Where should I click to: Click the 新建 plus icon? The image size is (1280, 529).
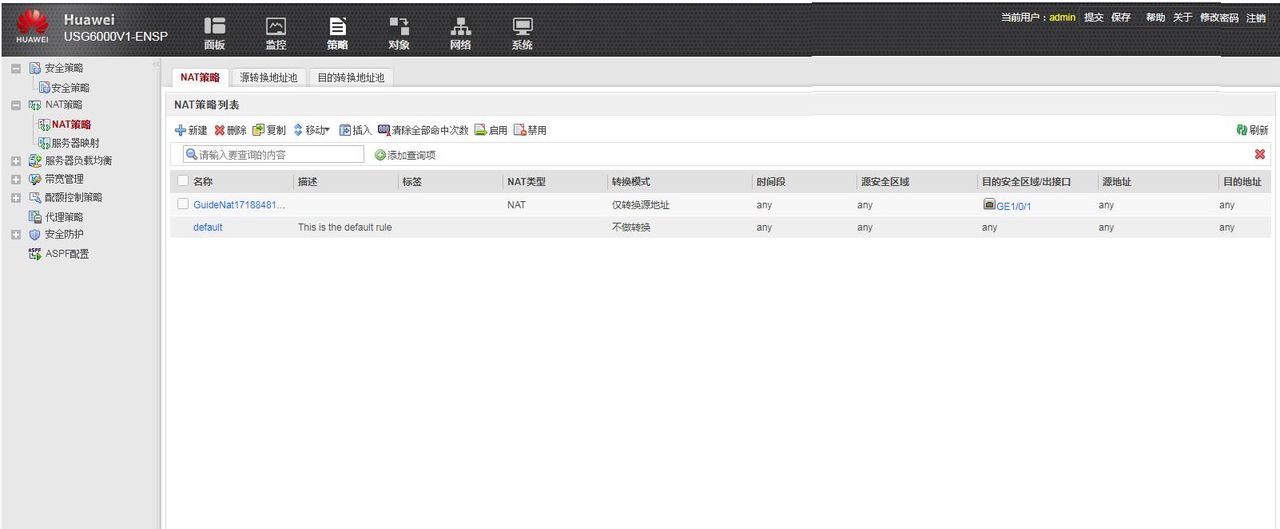click(180, 130)
